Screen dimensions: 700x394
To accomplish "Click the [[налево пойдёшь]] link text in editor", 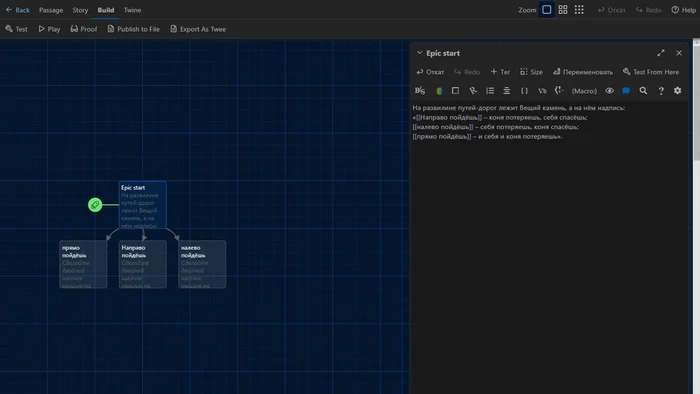I will pyautogui.click(x=443, y=127).
